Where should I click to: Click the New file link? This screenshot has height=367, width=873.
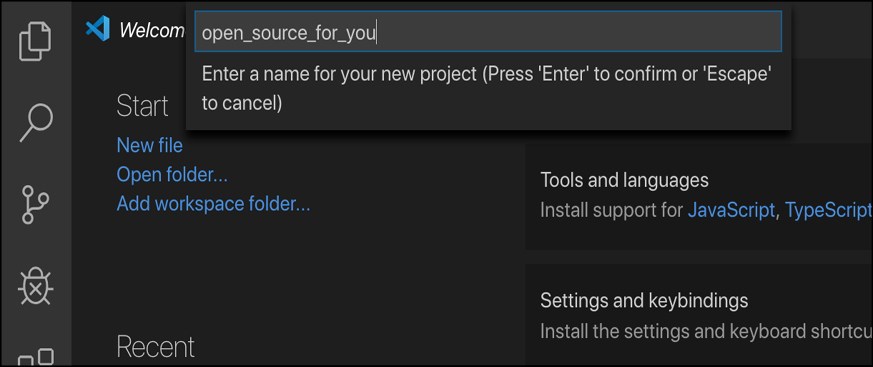(149, 146)
